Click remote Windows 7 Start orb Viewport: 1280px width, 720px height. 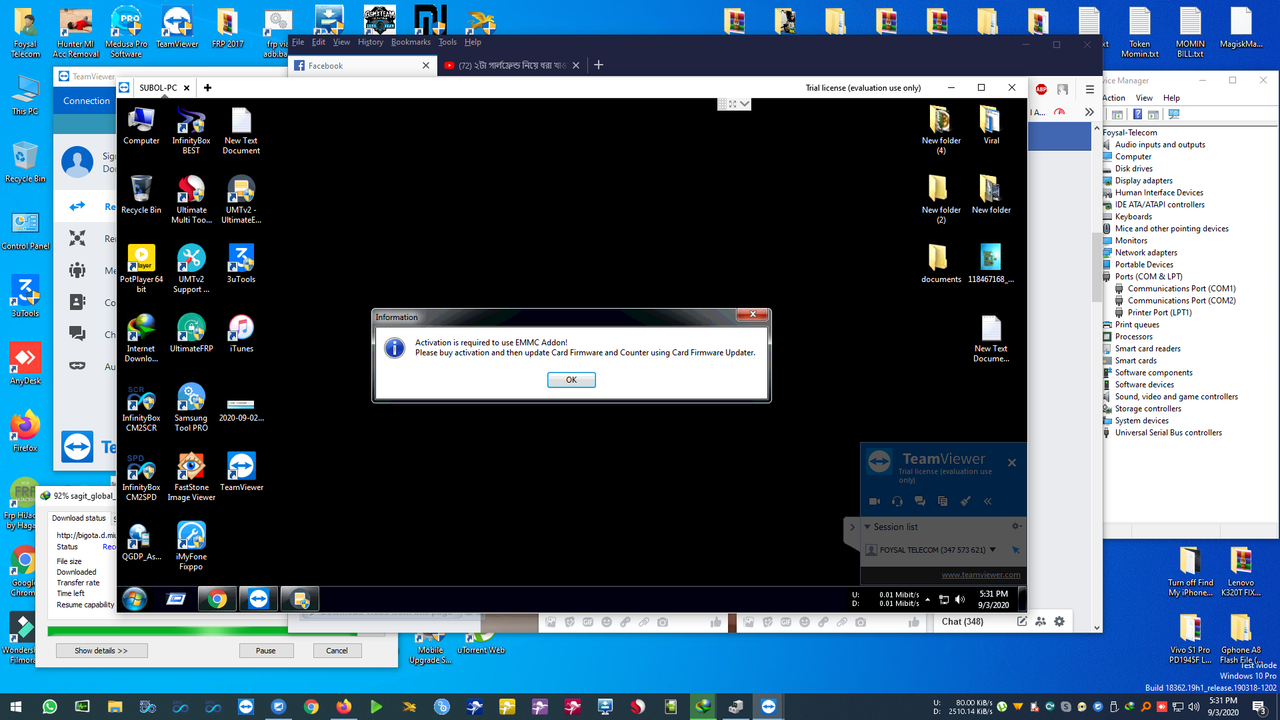pyautogui.click(x=134, y=599)
